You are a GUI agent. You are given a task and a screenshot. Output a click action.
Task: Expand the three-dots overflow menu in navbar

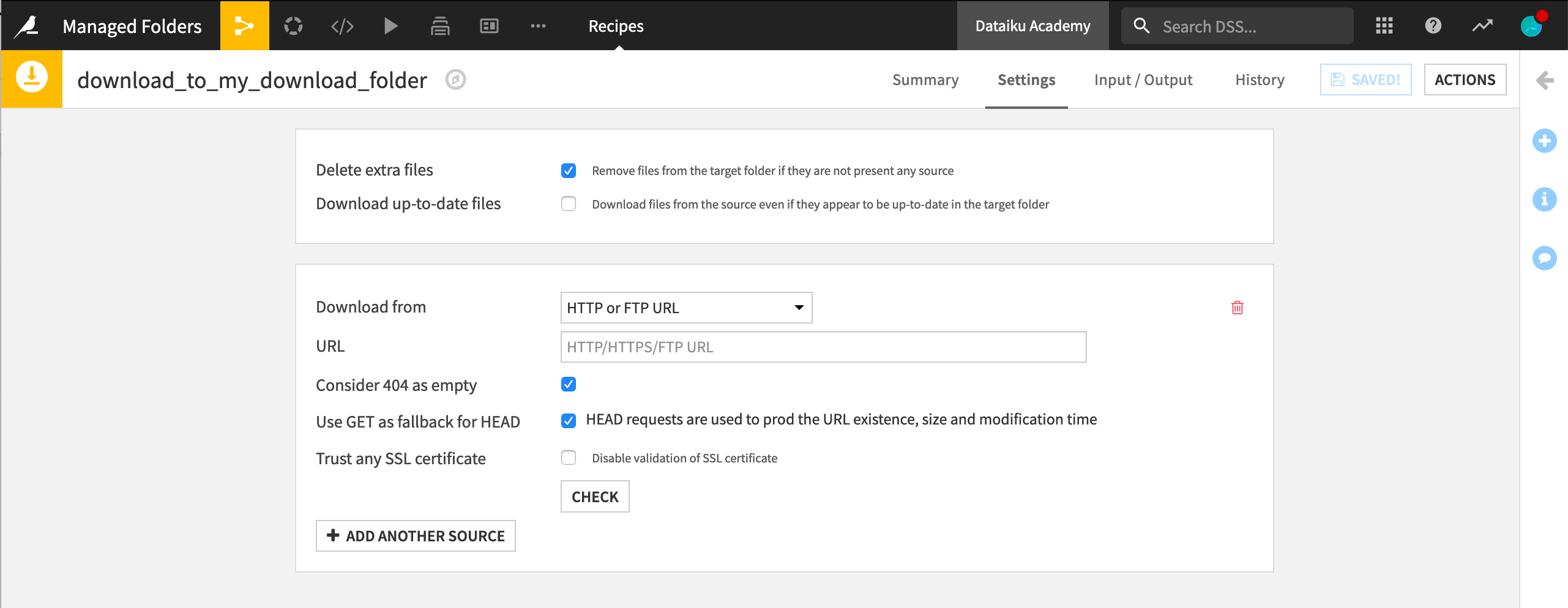coord(538,26)
